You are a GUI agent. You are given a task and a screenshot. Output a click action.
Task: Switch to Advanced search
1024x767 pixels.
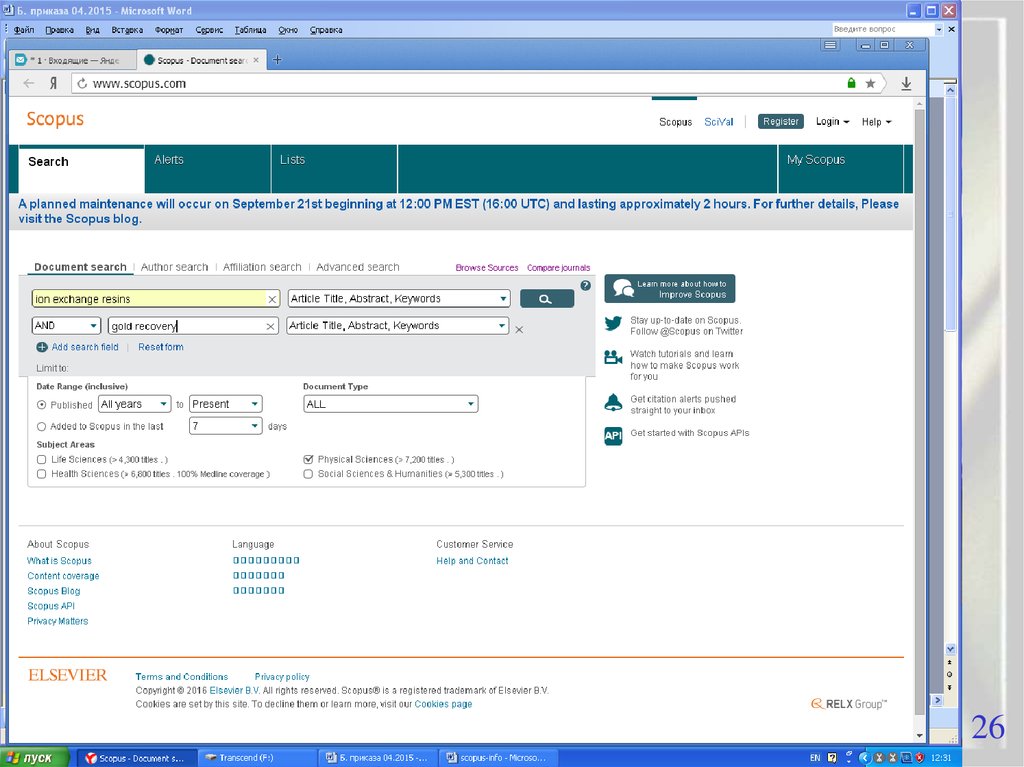(x=358, y=267)
